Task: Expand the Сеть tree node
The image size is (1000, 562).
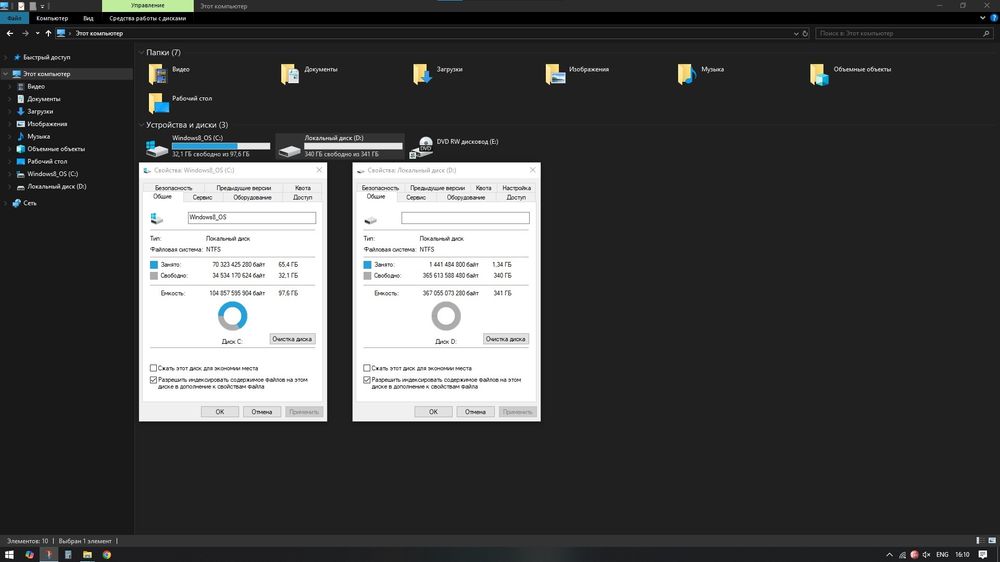Action: click(6, 203)
